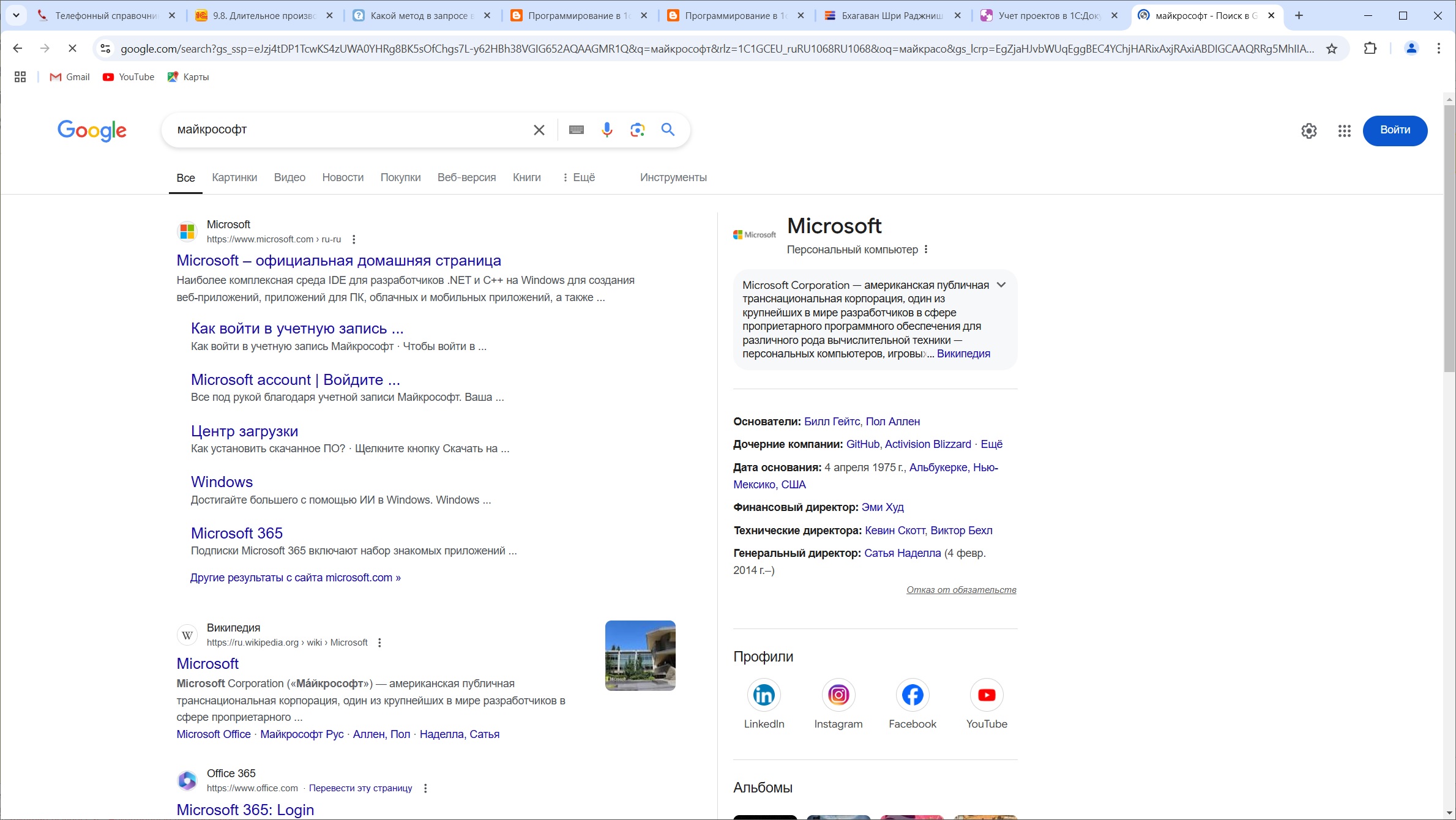The height and width of the screenshot is (820, 1456).
Task: Open GitHub subsidiary link
Action: click(x=862, y=444)
